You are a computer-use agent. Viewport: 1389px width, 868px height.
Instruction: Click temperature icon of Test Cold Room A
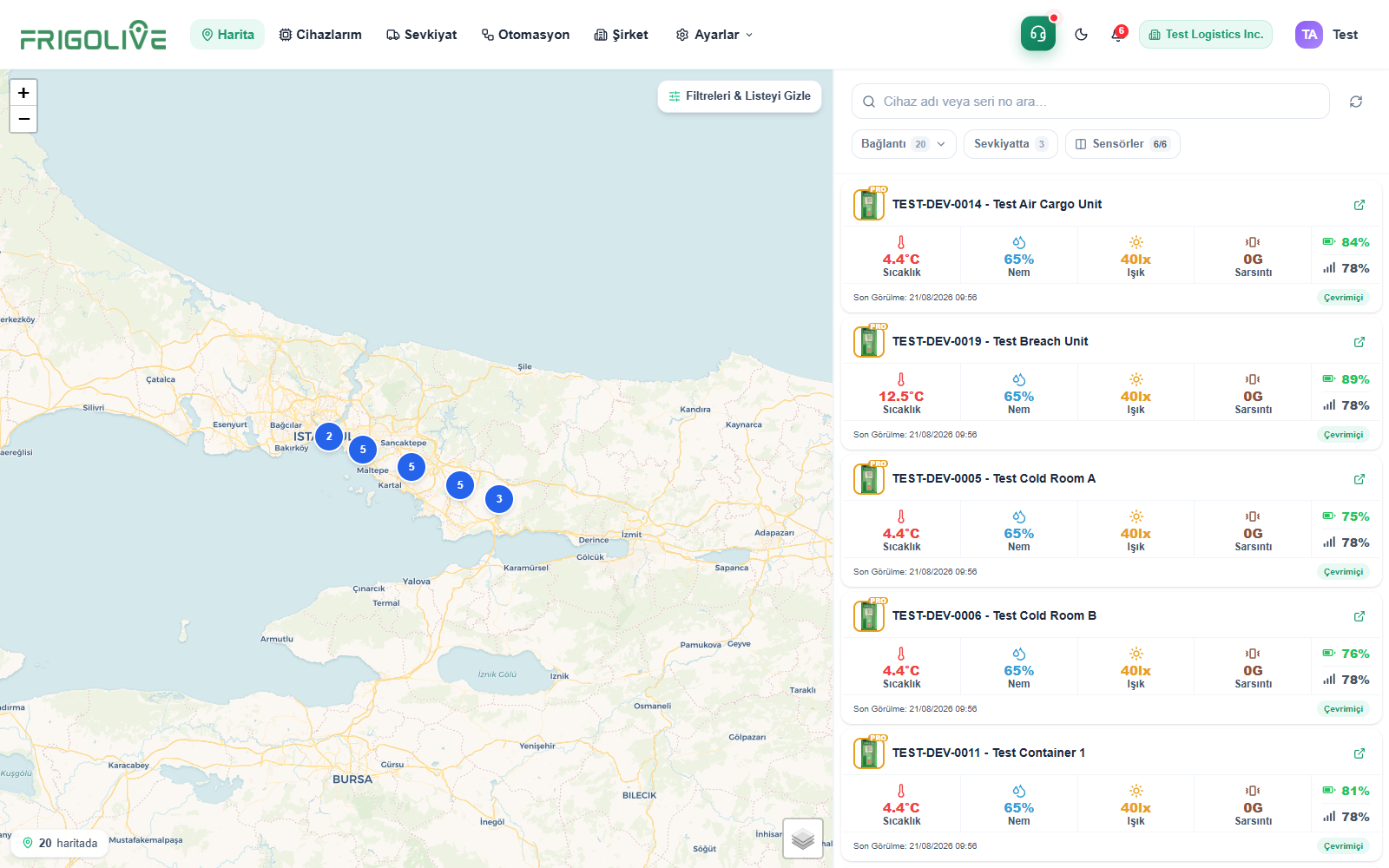pyautogui.click(x=901, y=516)
